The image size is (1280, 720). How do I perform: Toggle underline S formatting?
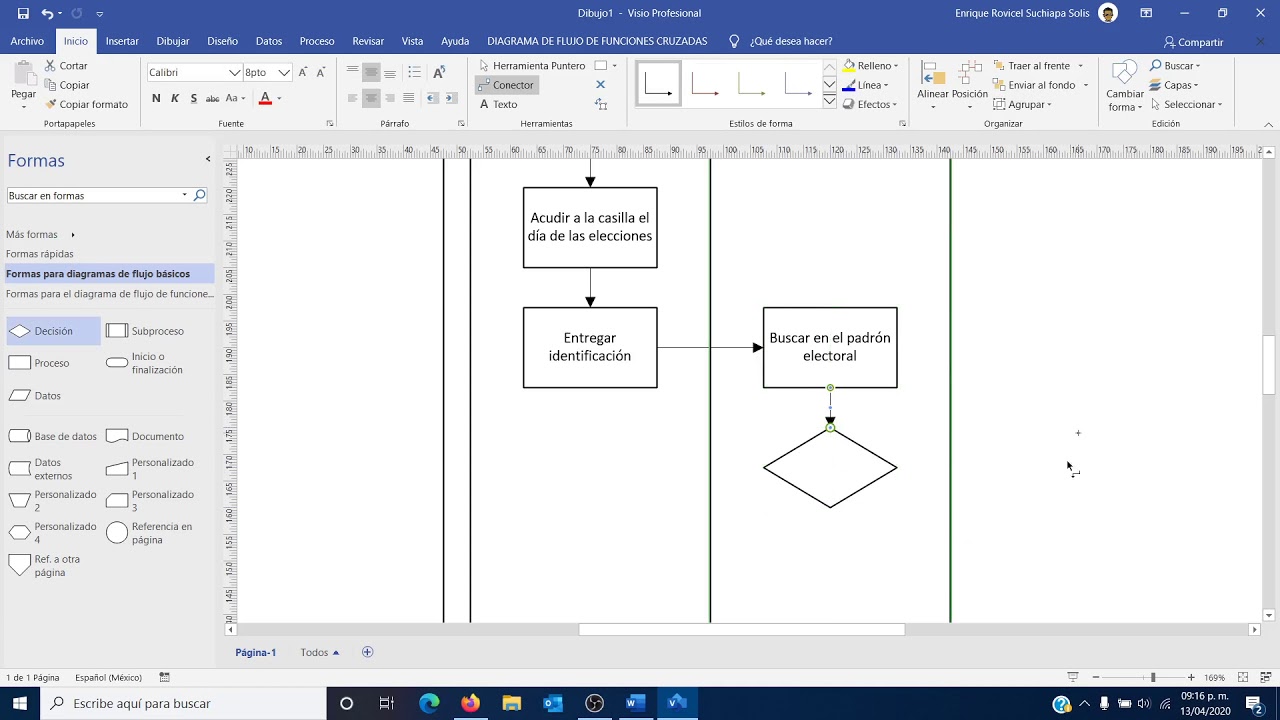click(193, 98)
